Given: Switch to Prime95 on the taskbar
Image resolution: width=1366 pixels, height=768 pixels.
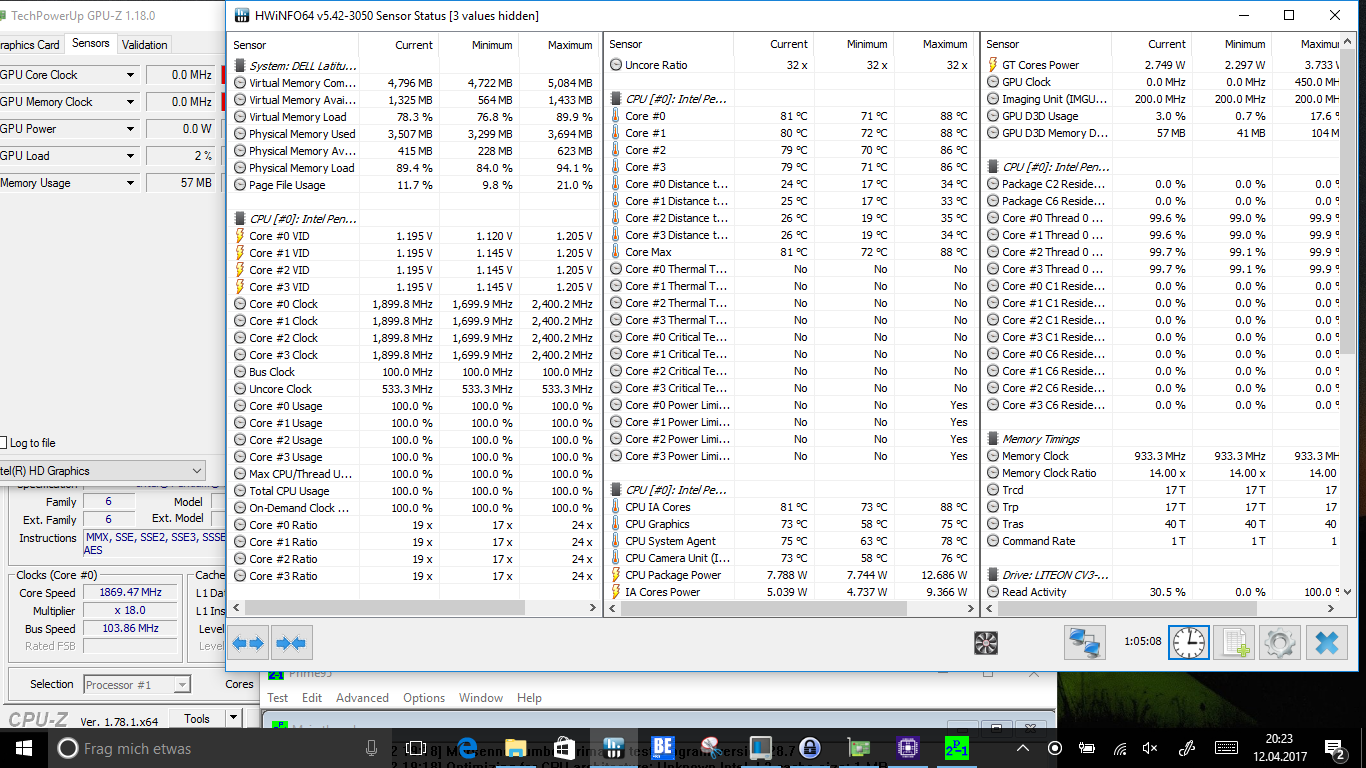Looking at the screenshot, I should click(x=956, y=747).
